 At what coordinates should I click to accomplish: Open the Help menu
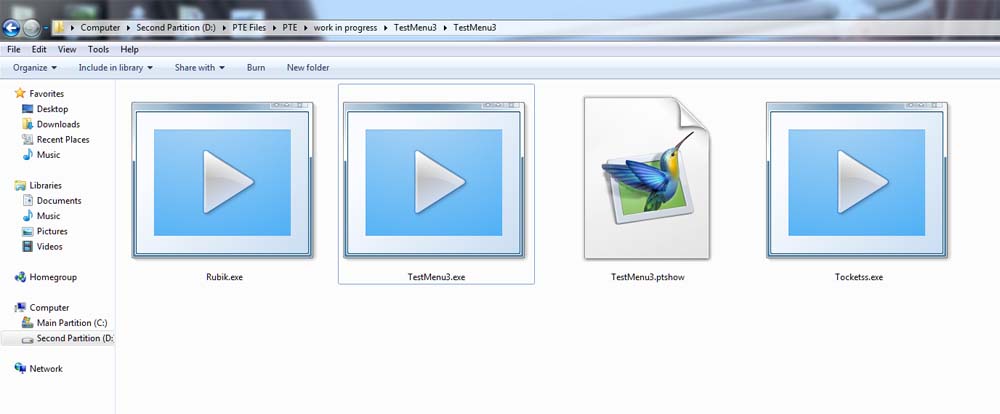129,49
